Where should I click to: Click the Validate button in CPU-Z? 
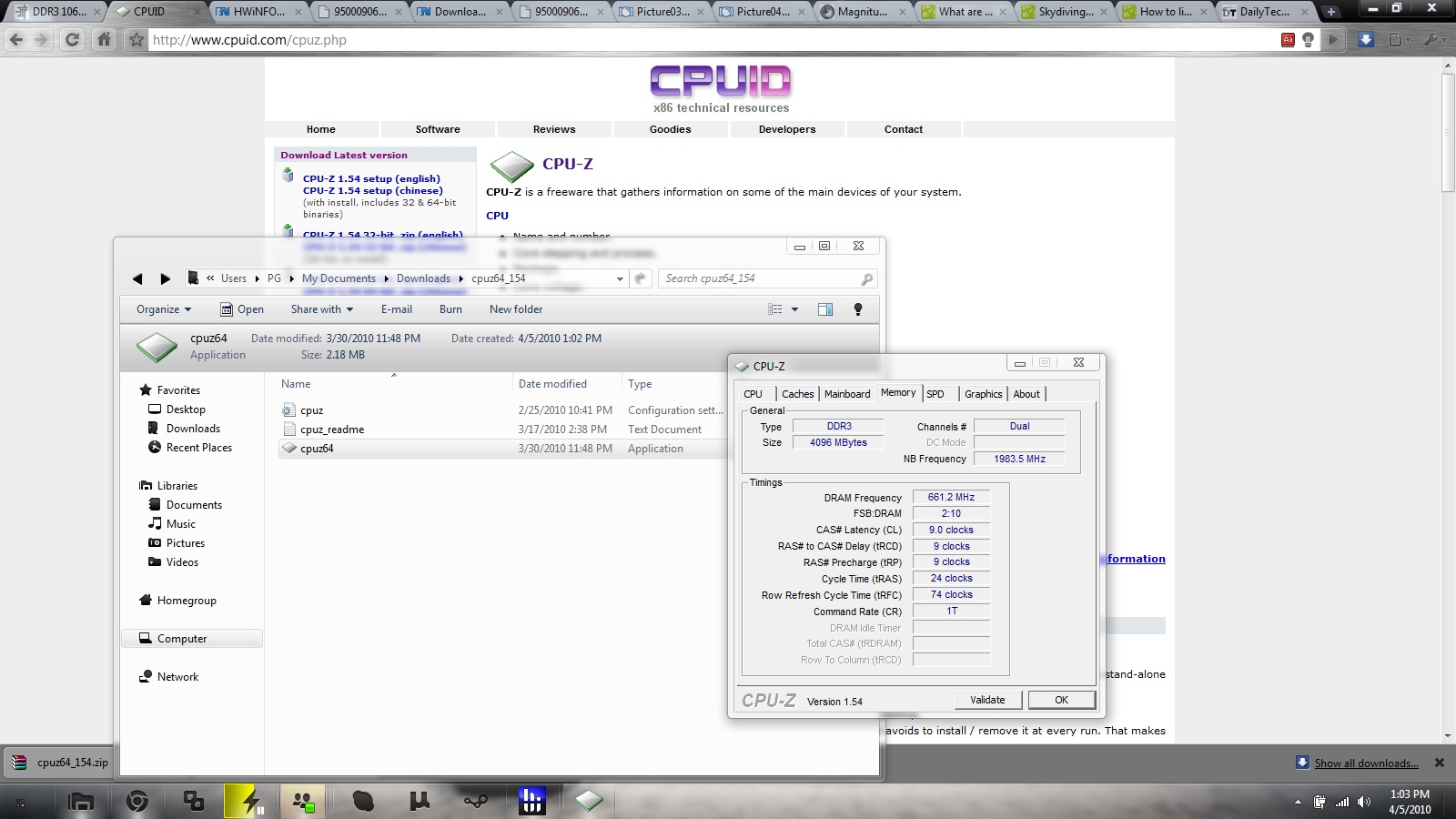(x=987, y=700)
